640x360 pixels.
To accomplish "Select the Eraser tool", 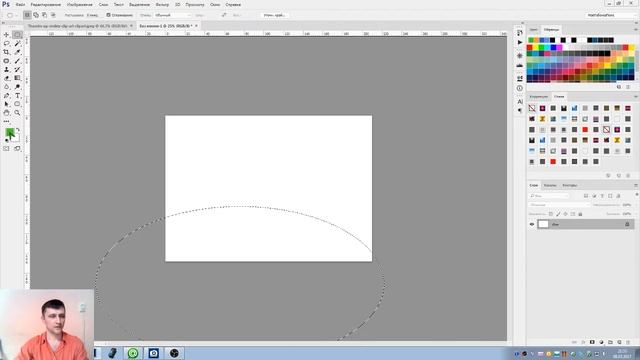I will coord(6,78).
